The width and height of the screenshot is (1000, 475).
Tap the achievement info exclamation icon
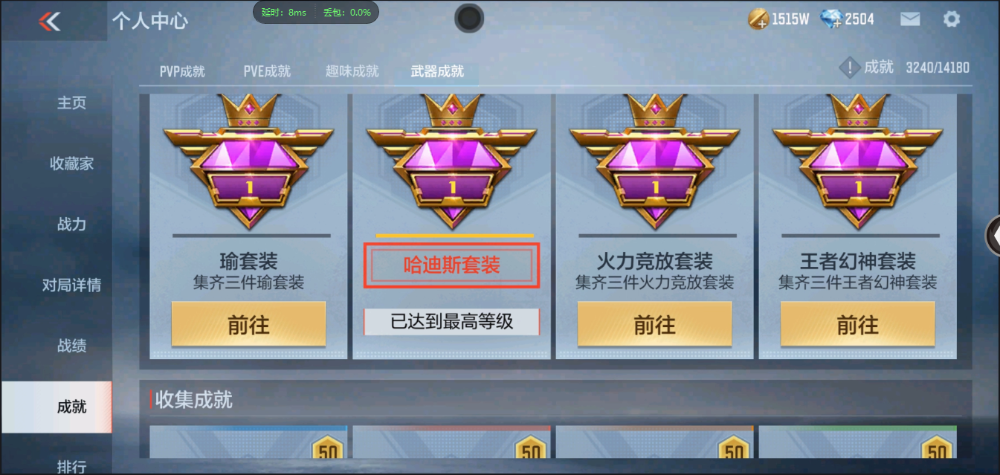[849, 68]
